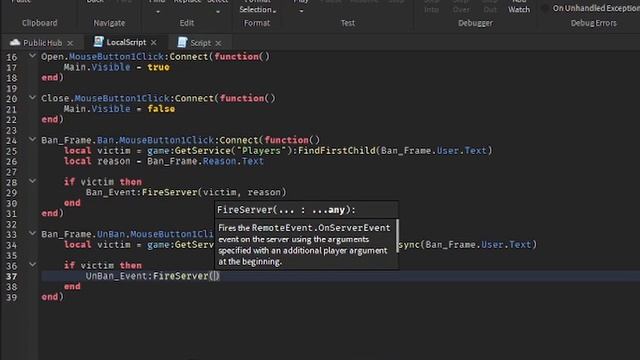This screenshot has width=640, height=360.
Task: Click 'User.Text' at end of line 25
Action: (462, 151)
